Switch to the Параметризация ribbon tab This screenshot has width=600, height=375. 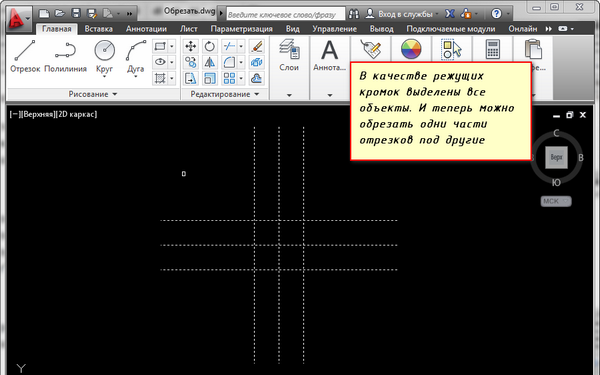241,29
